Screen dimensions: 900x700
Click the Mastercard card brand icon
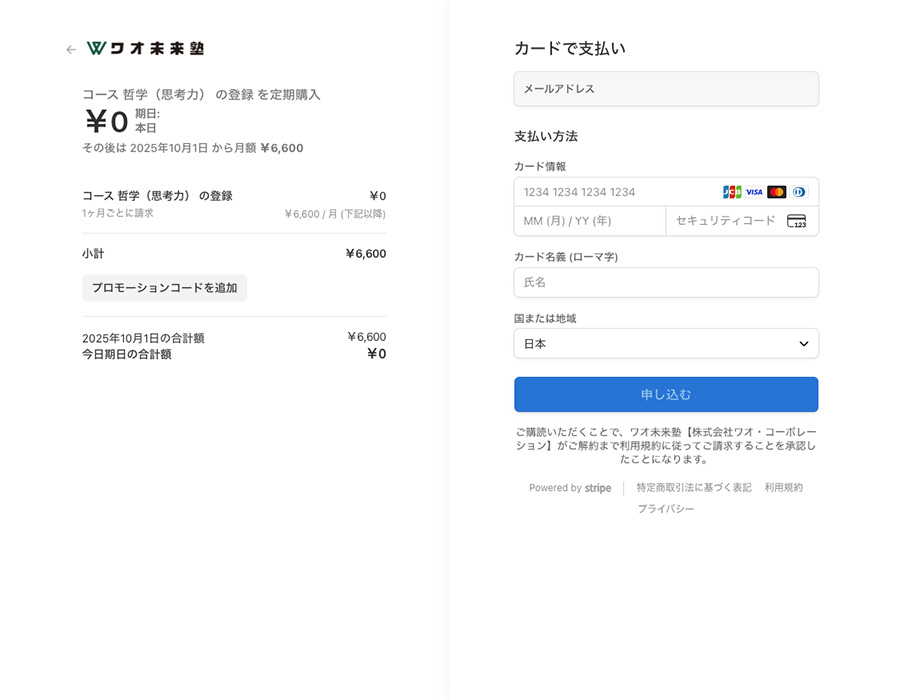[x=777, y=192]
